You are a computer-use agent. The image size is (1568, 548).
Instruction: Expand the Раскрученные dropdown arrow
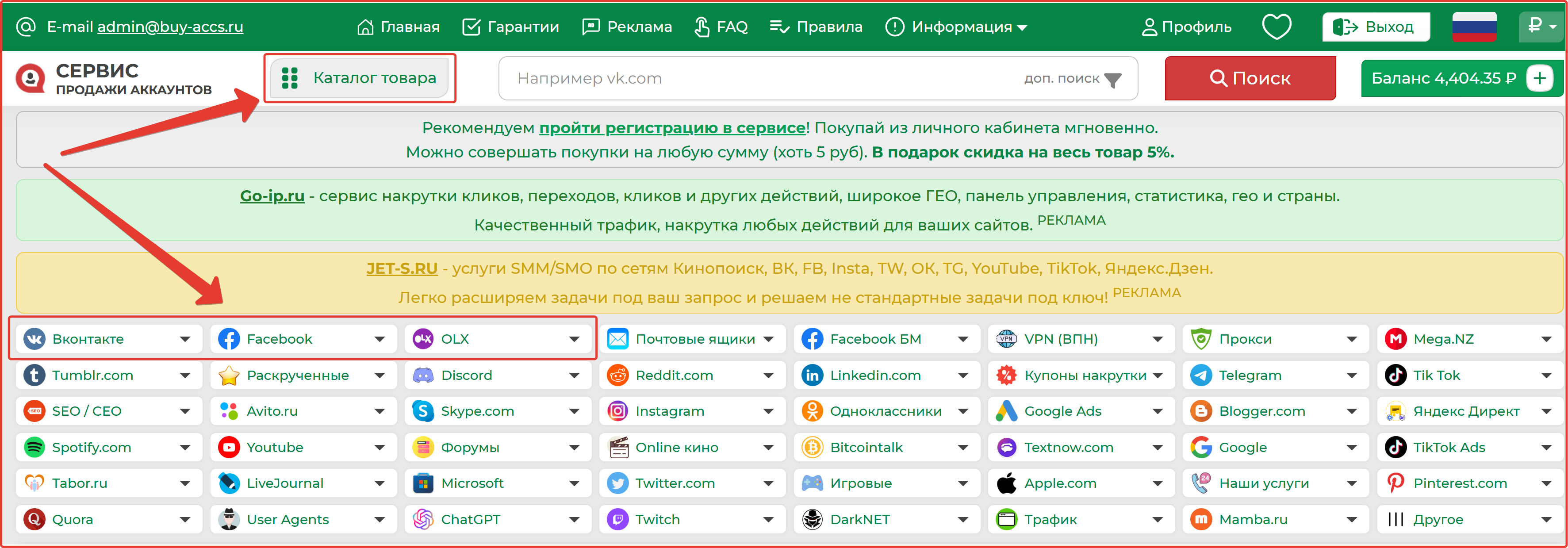coord(380,375)
